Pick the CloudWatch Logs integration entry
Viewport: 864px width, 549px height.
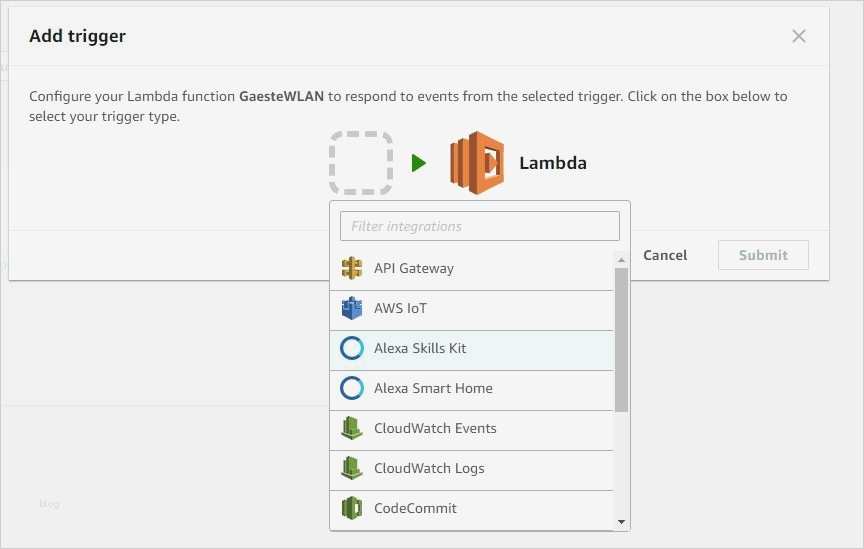(x=471, y=468)
